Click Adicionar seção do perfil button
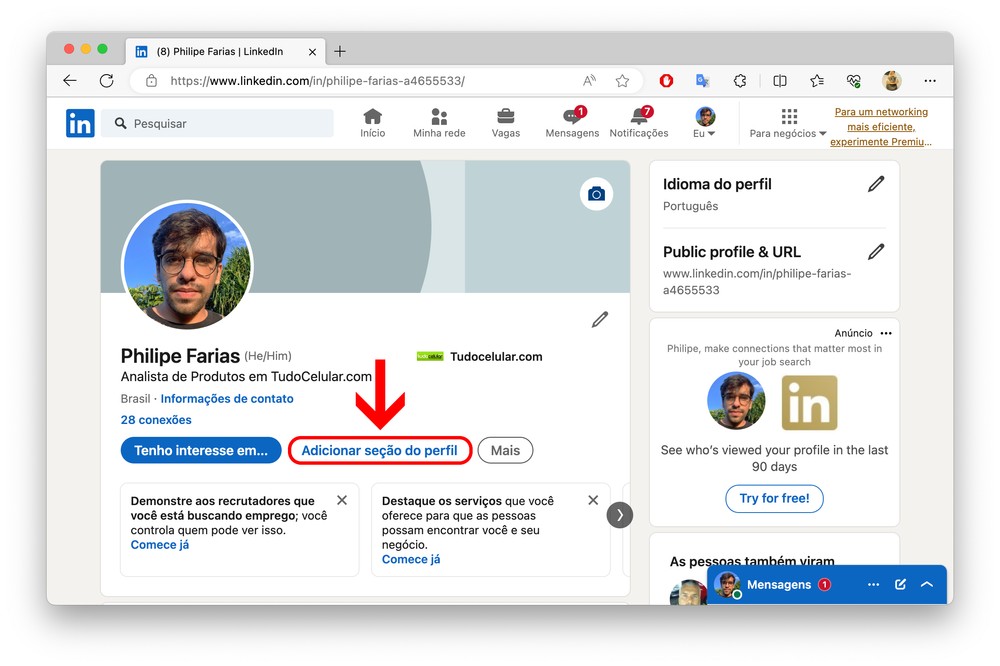The height and width of the screenshot is (666, 1000). 379,451
